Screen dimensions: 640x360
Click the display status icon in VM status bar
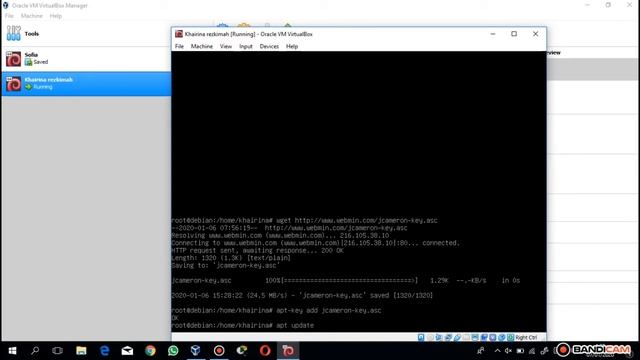pos(475,338)
